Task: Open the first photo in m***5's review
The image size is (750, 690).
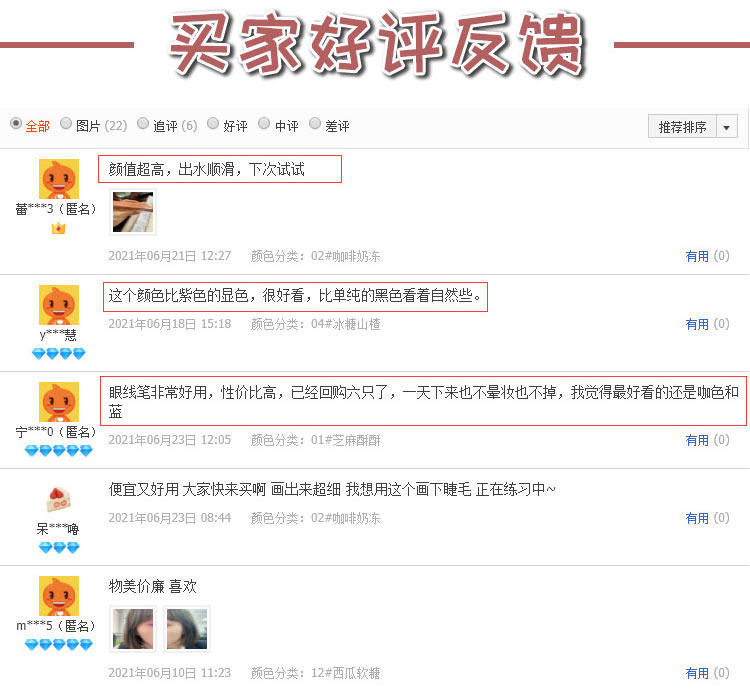Action: 133,629
